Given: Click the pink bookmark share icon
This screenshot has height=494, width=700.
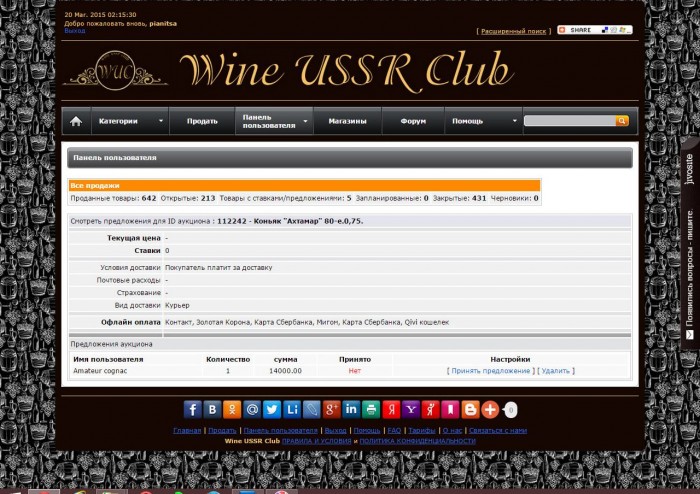Looking at the screenshot, I should (x=450, y=409).
